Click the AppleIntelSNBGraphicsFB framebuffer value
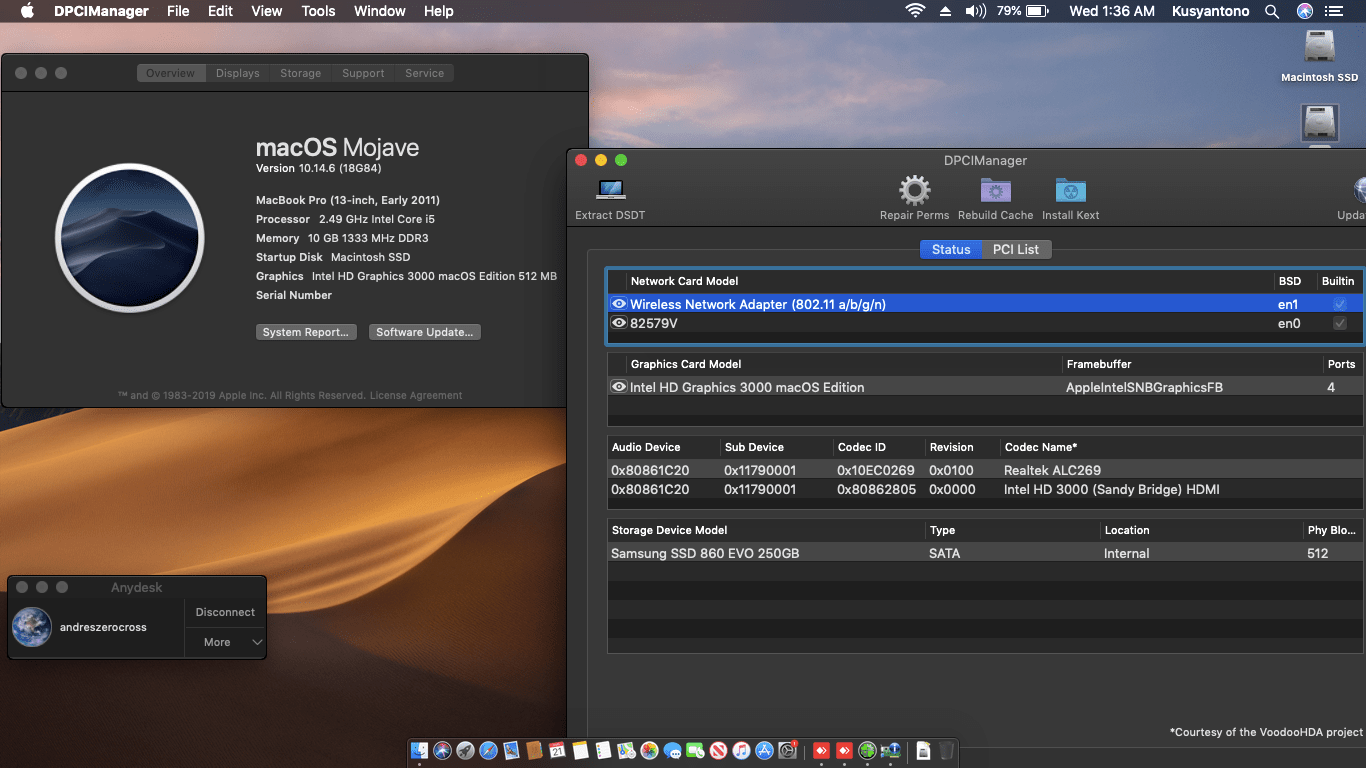This screenshot has height=768, width=1366. 1144,387
